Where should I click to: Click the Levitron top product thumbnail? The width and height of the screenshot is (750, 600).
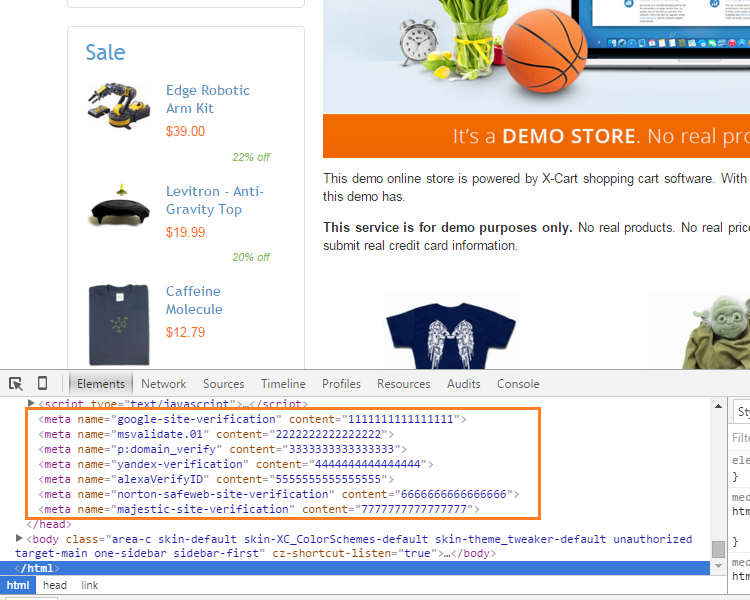(x=120, y=205)
